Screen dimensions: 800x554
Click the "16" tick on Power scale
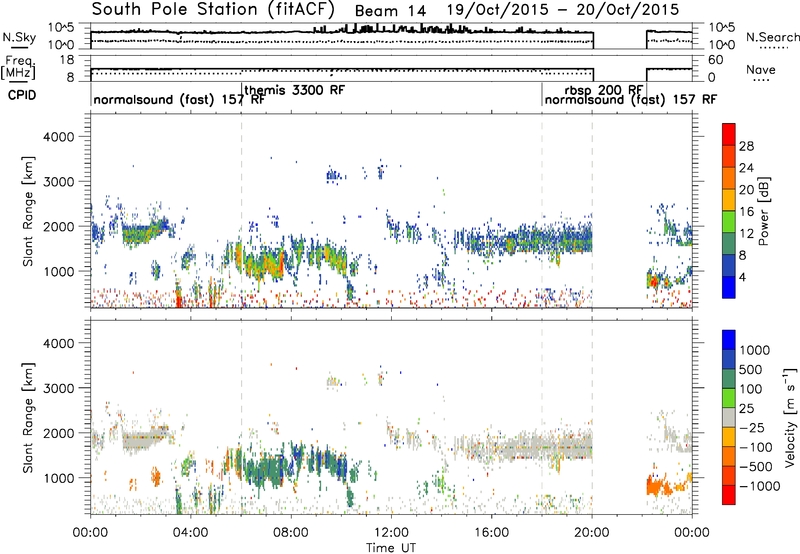746,212
